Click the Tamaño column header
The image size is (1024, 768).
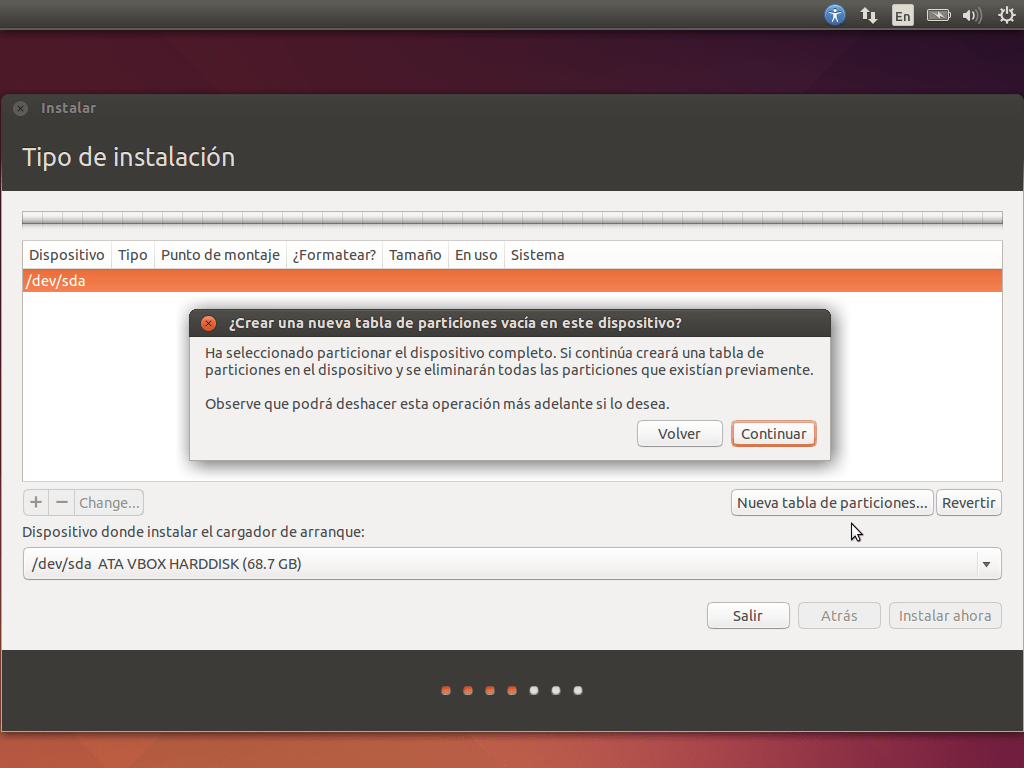415,255
